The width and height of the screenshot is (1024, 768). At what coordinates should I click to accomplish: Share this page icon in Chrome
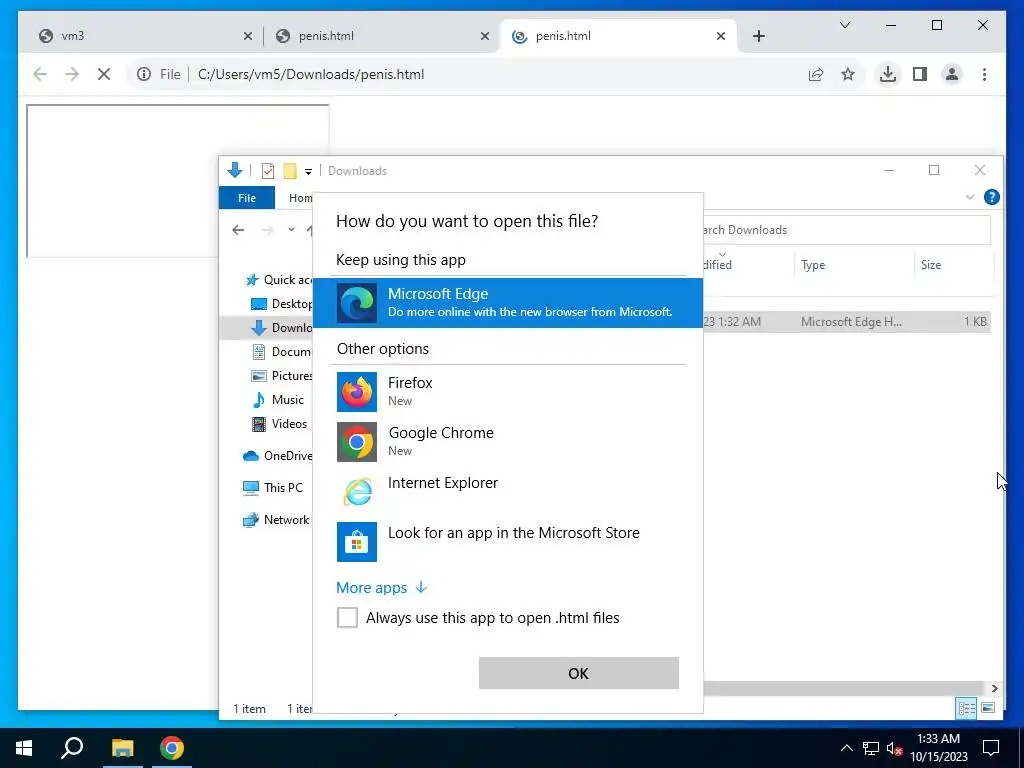pyautogui.click(x=816, y=74)
